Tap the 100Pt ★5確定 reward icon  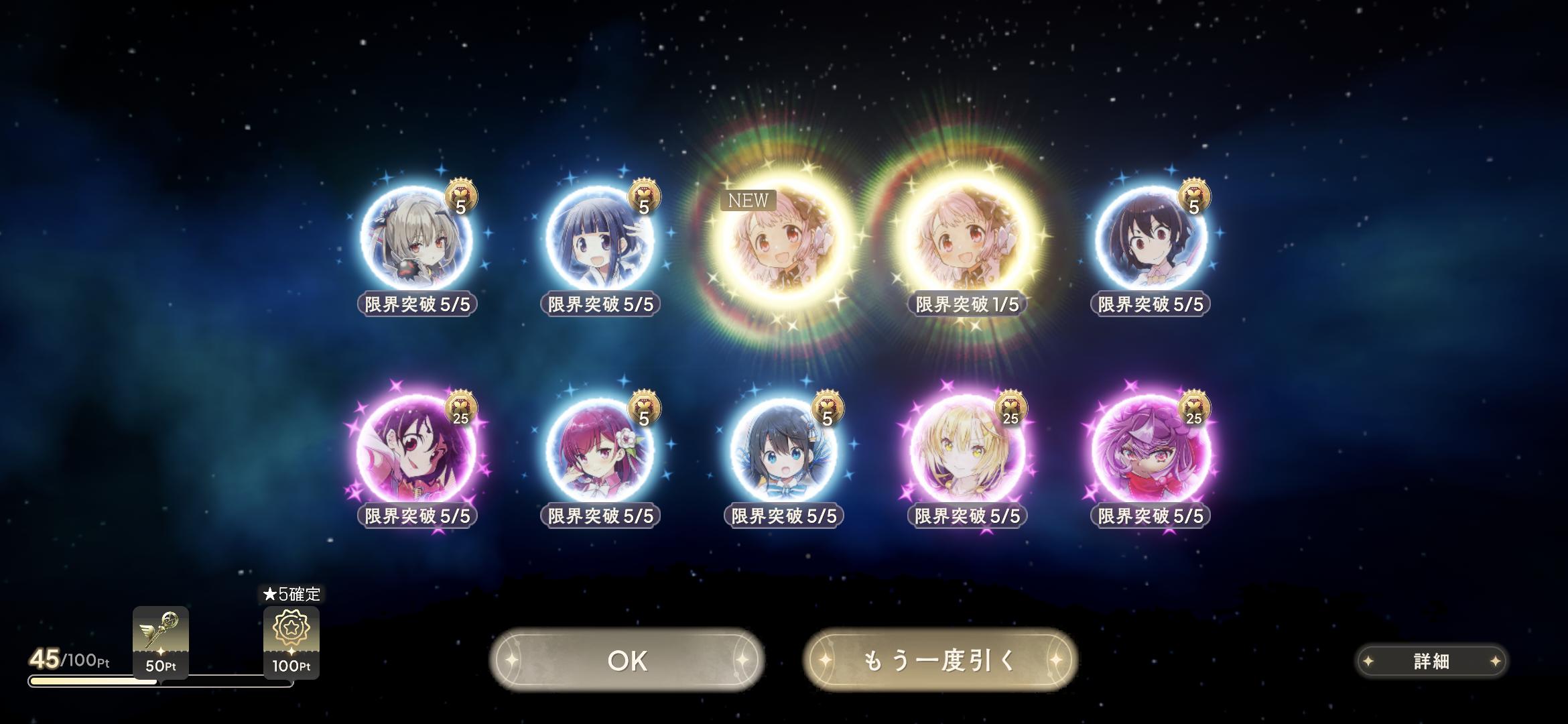point(291,642)
